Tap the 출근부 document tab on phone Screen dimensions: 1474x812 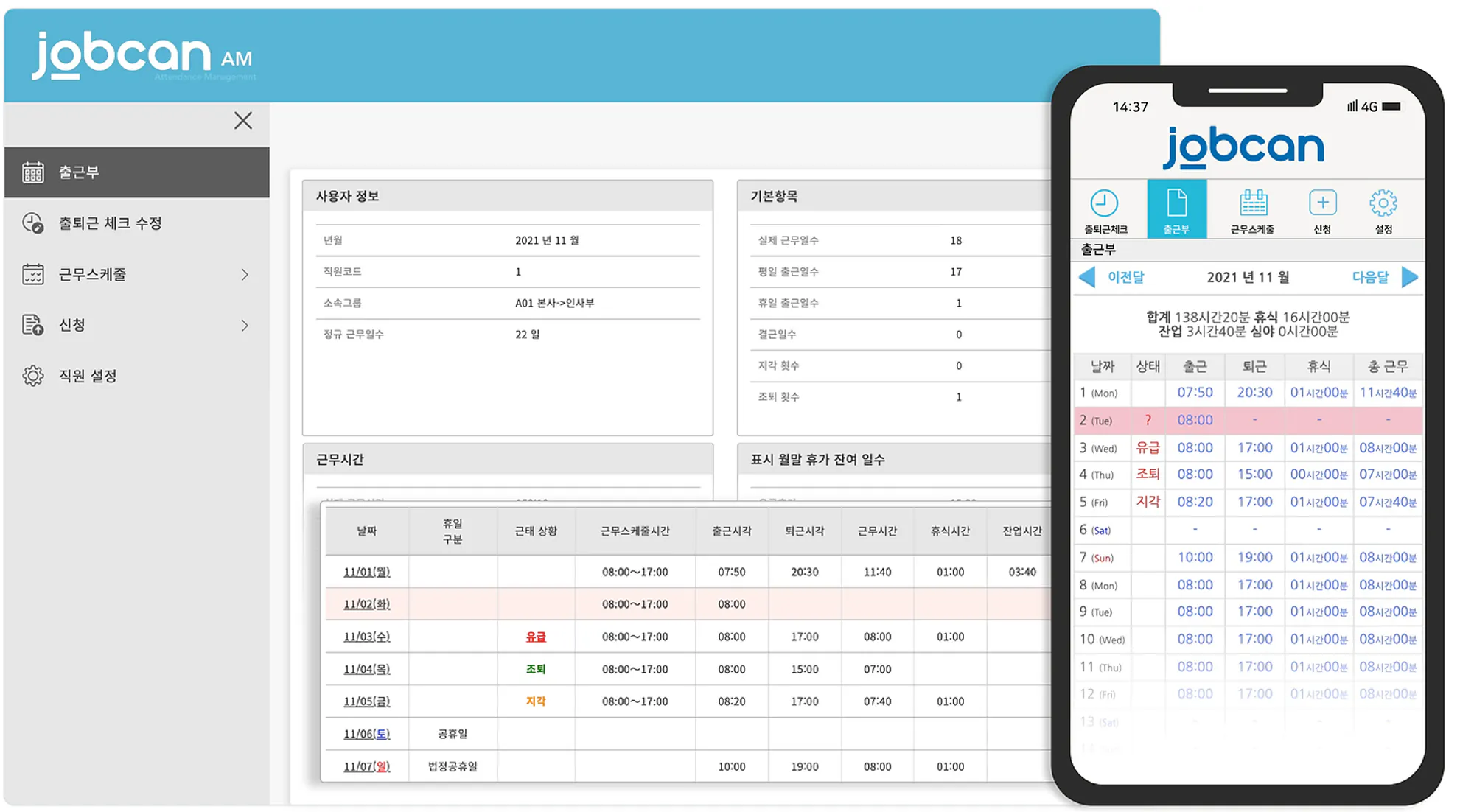point(1177,209)
